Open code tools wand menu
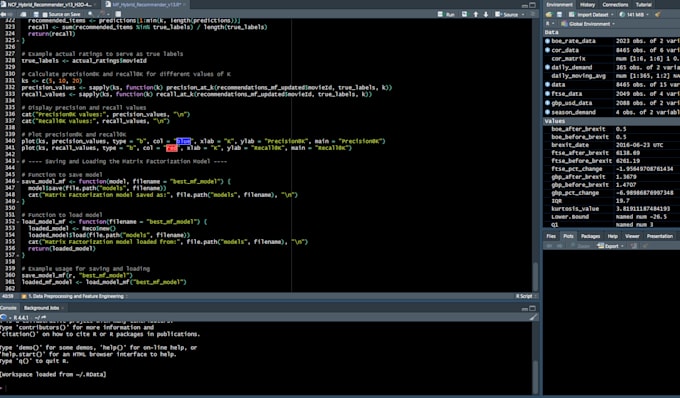Screen dimensions: 680x398 click(x=104, y=14)
